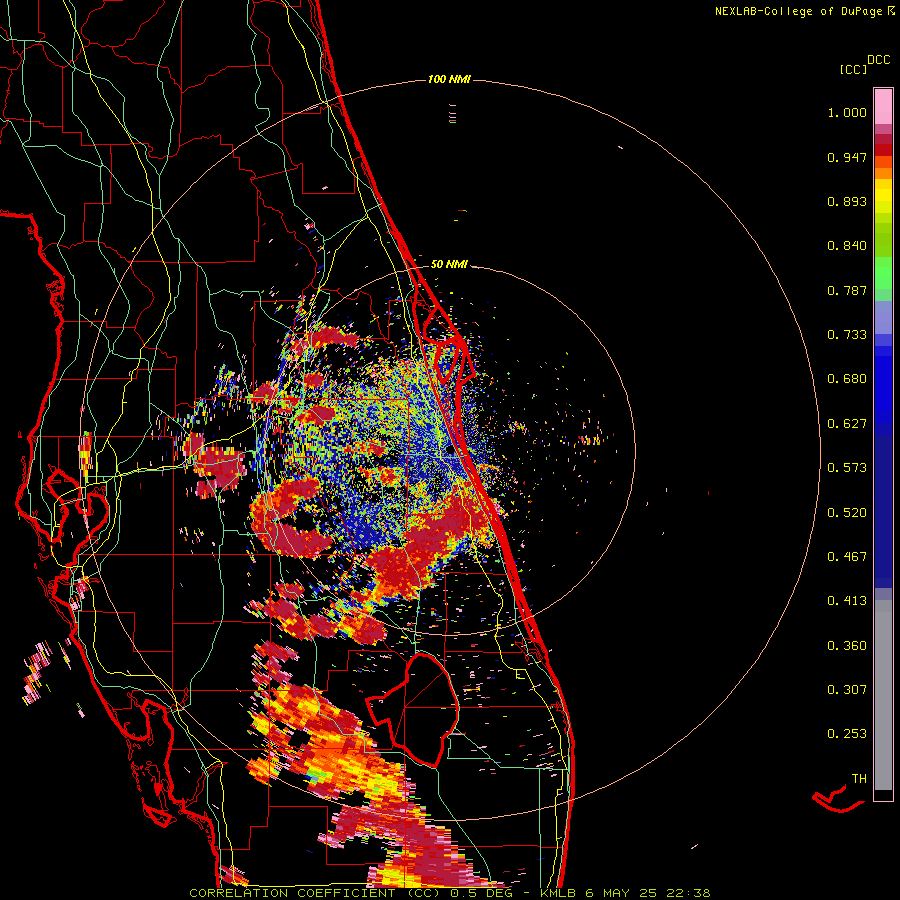Click the 100 NMI range ring label
Screen dimensions: 900x900
(449, 79)
